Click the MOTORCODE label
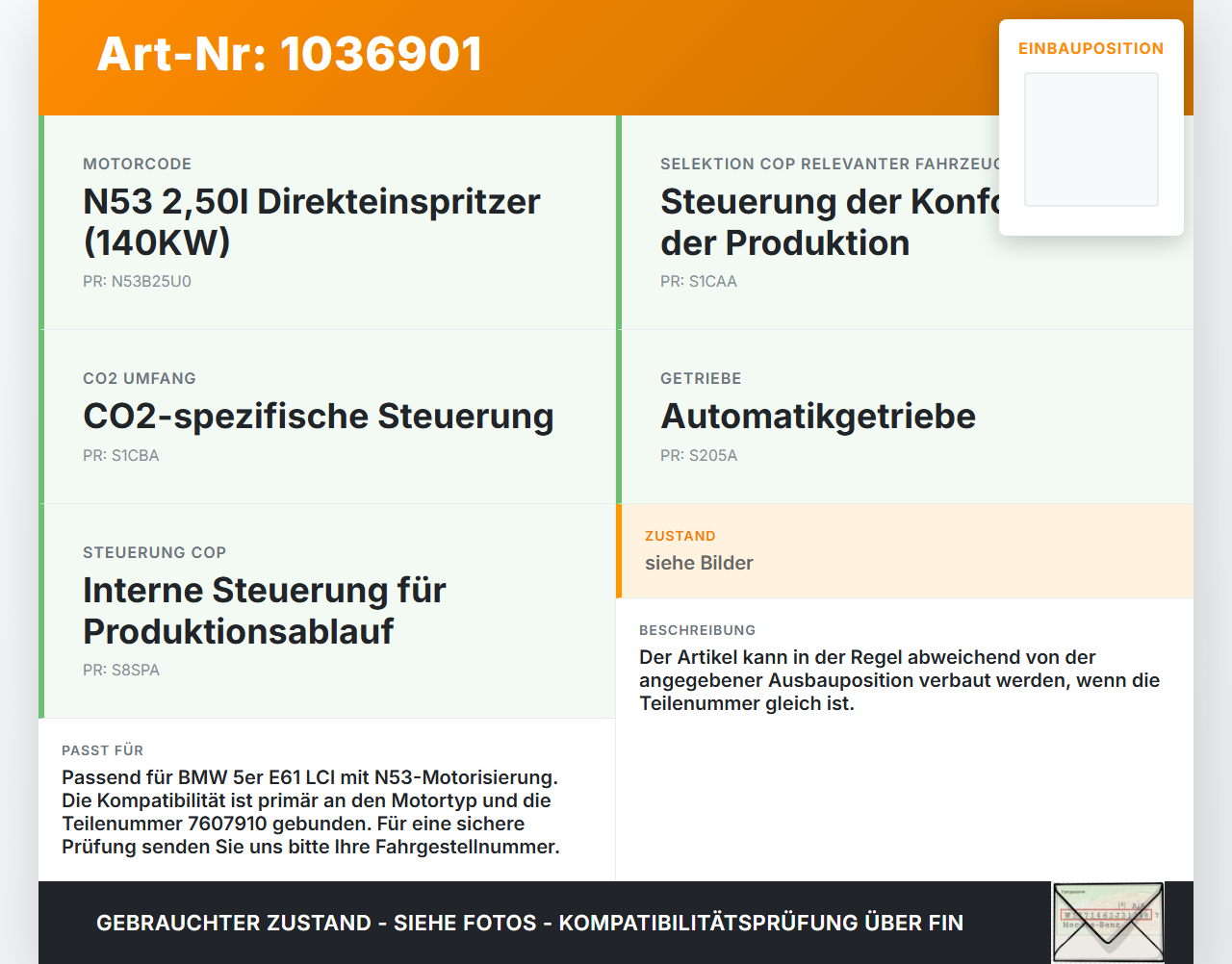Viewport: 1232px width, 964px height. click(x=137, y=165)
